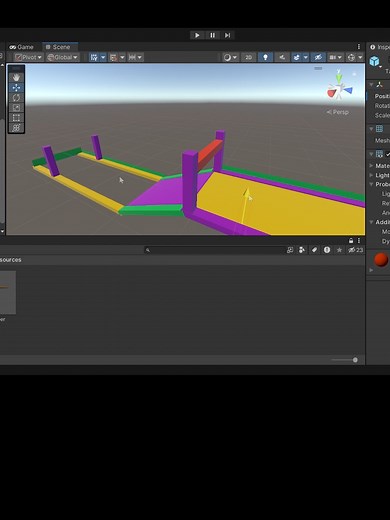Click the Transform component icon
The height and width of the screenshot is (520, 390).
point(379,85)
